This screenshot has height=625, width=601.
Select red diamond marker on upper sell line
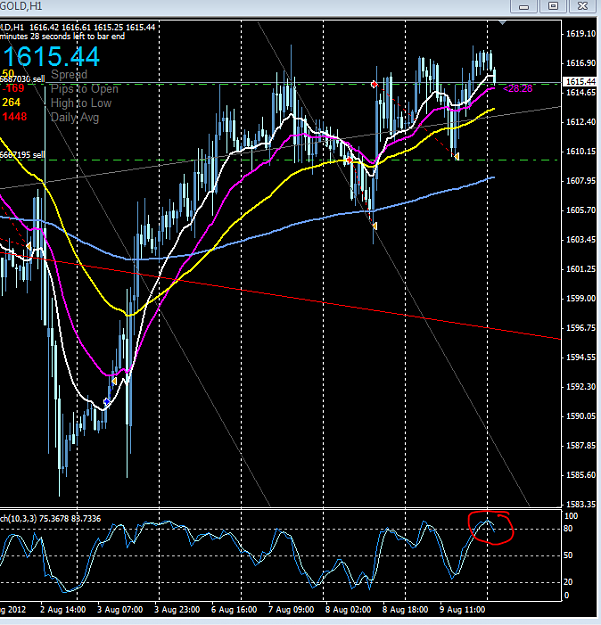point(374,84)
